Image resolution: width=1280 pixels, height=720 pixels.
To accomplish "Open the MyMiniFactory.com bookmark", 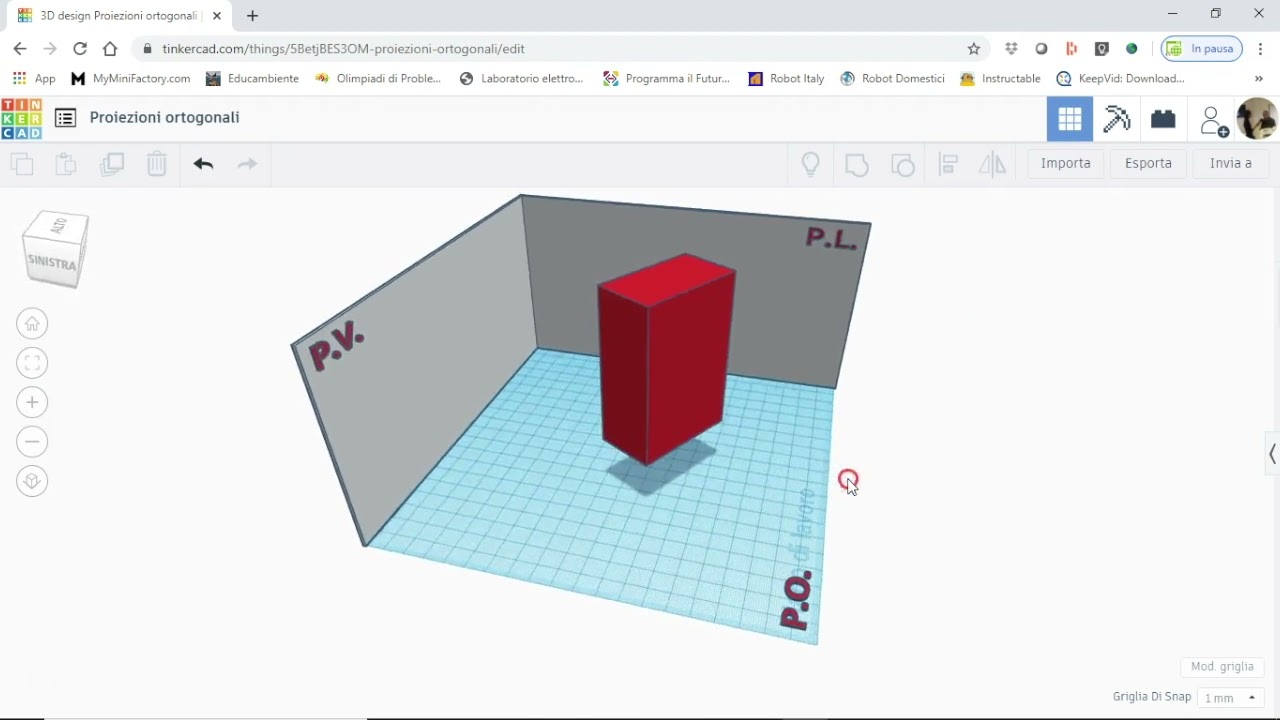I will click(130, 78).
